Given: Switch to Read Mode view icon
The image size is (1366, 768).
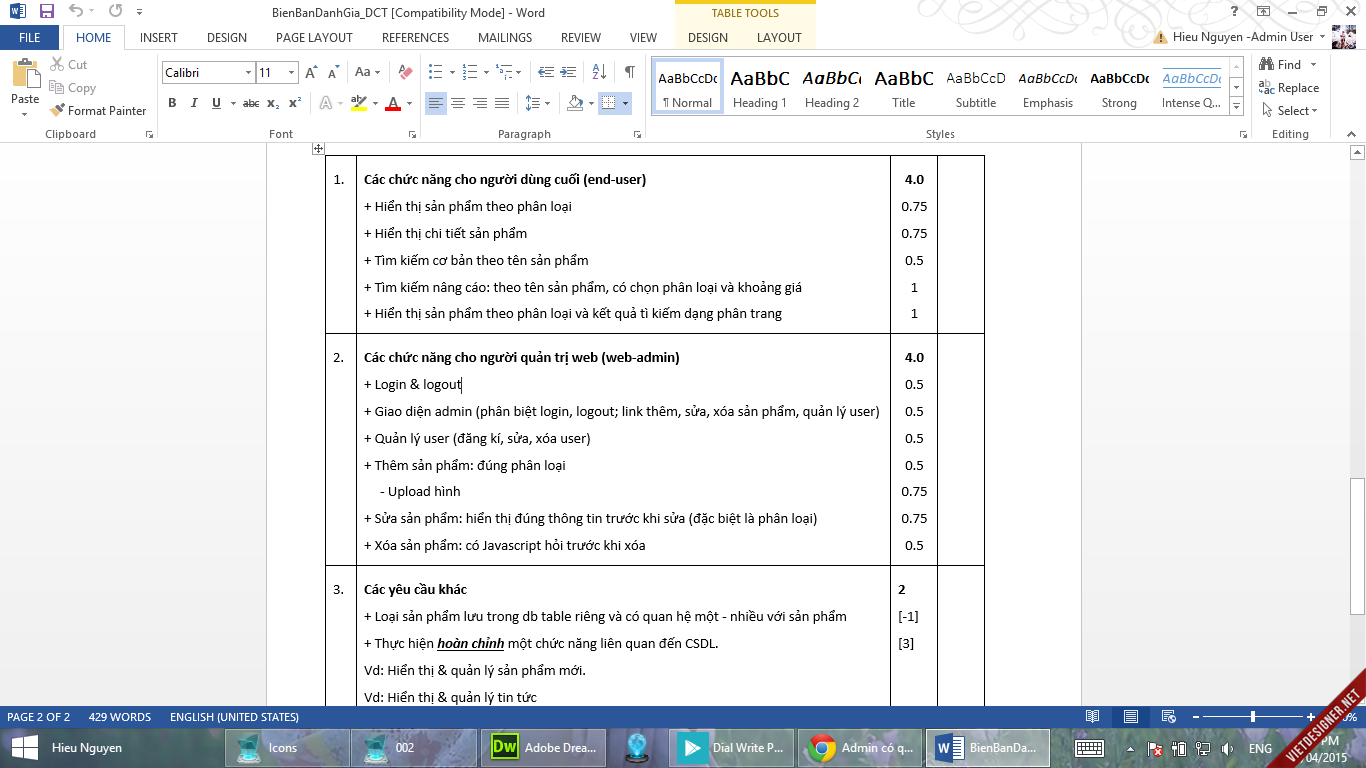Looking at the screenshot, I should click(x=1093, y=717).
